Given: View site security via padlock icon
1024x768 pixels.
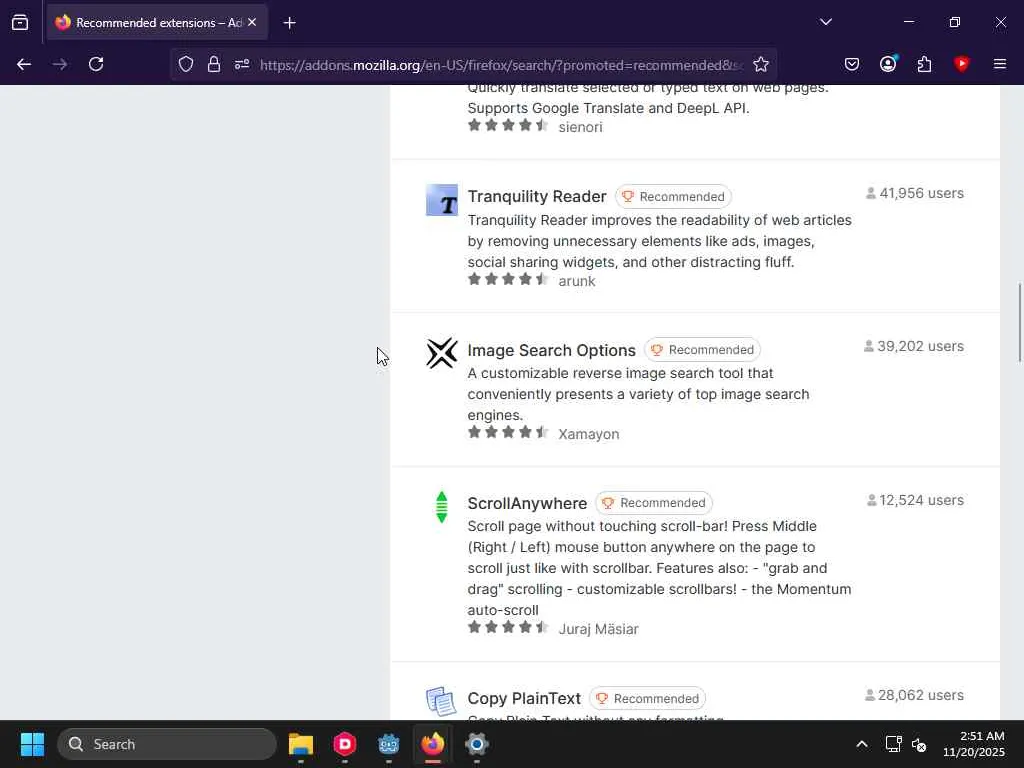Looking at the screenshot, I should pyautogui.click(x=214, y=64).
